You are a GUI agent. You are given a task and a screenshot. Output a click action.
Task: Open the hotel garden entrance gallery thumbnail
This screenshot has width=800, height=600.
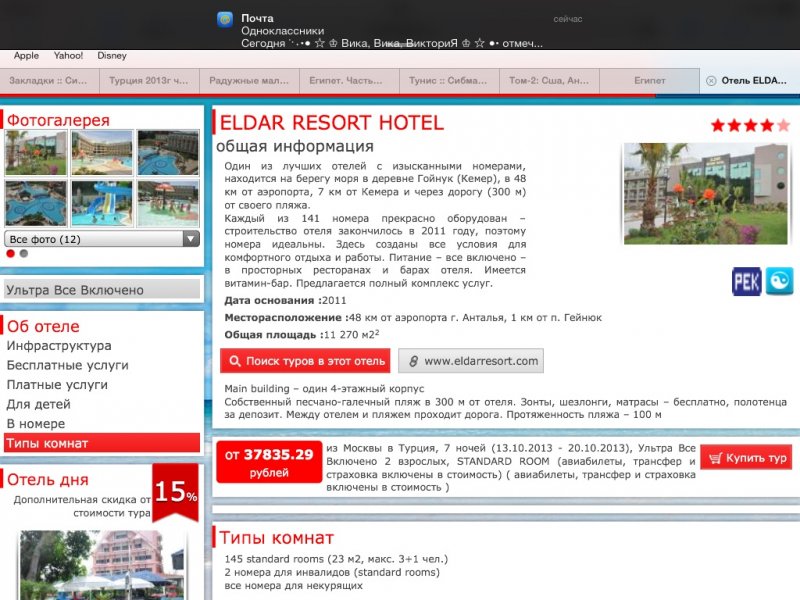[36, 153]
